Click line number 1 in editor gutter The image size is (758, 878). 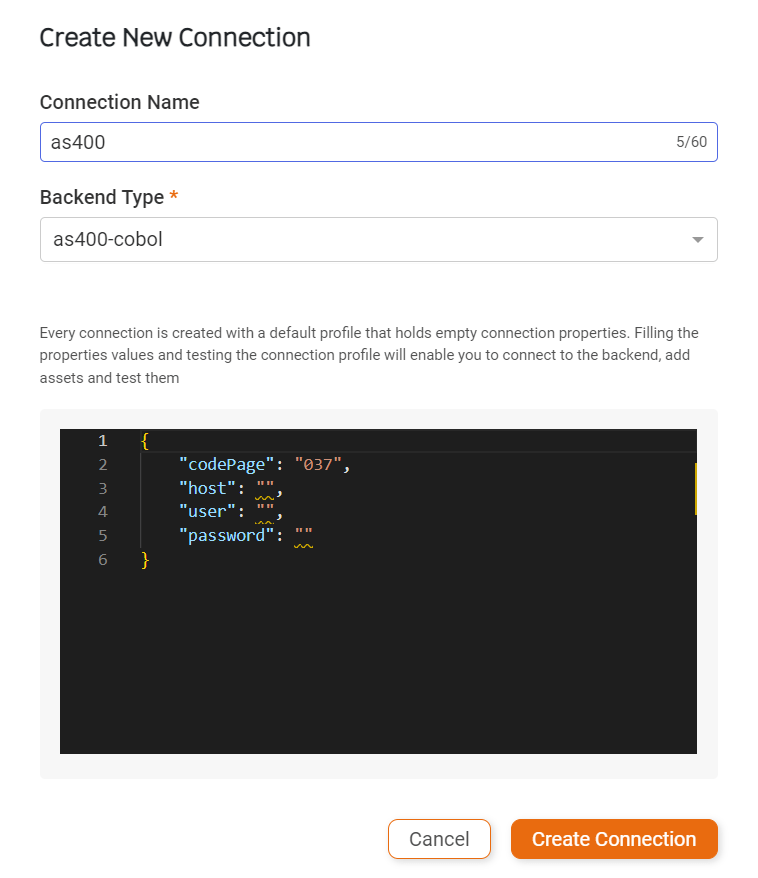click(x=102, y=441)
